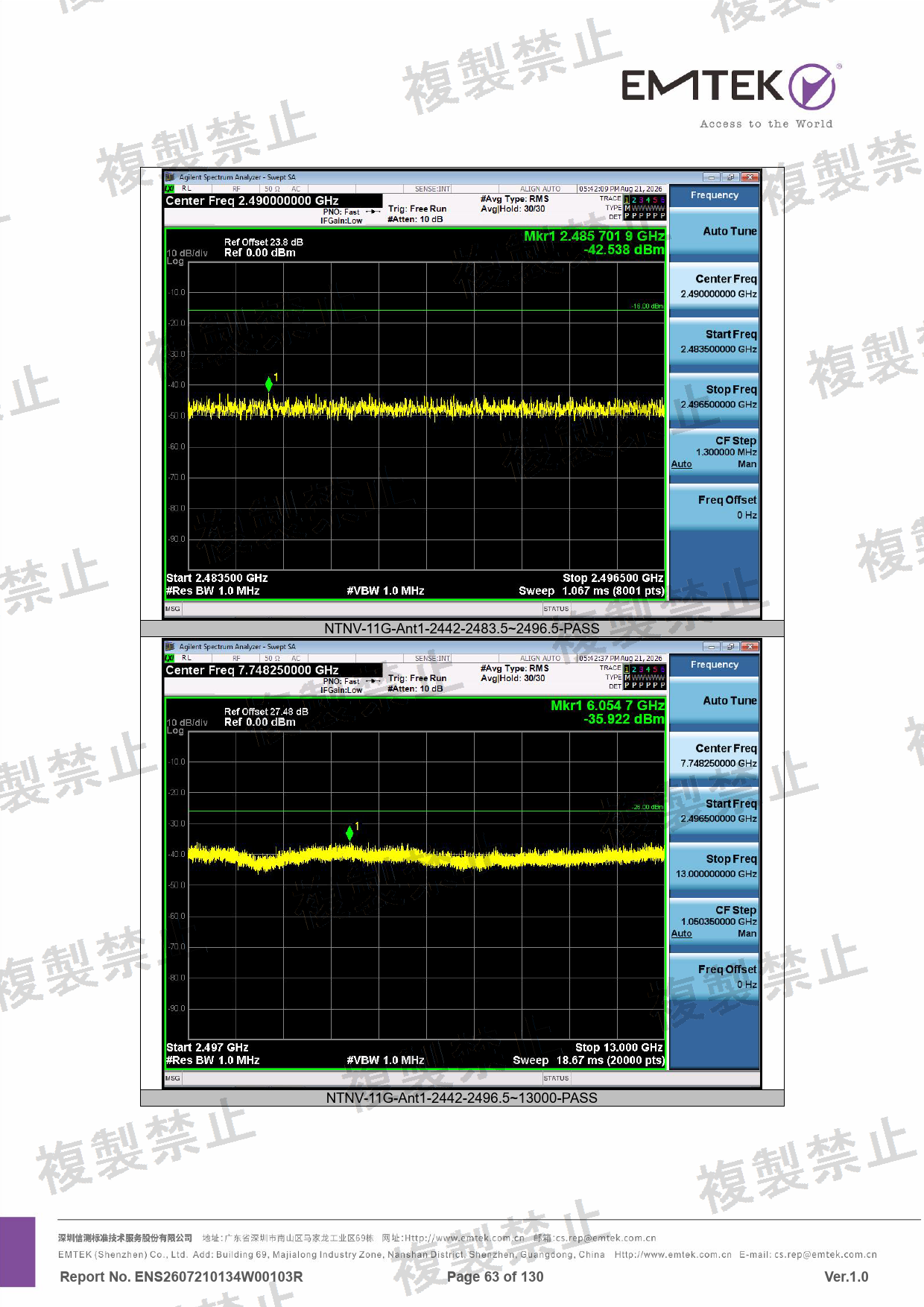Click the 'Ref Offset 23.8 dB' label
Viewport: 924px width, 1307px height.
coord(264,242)
